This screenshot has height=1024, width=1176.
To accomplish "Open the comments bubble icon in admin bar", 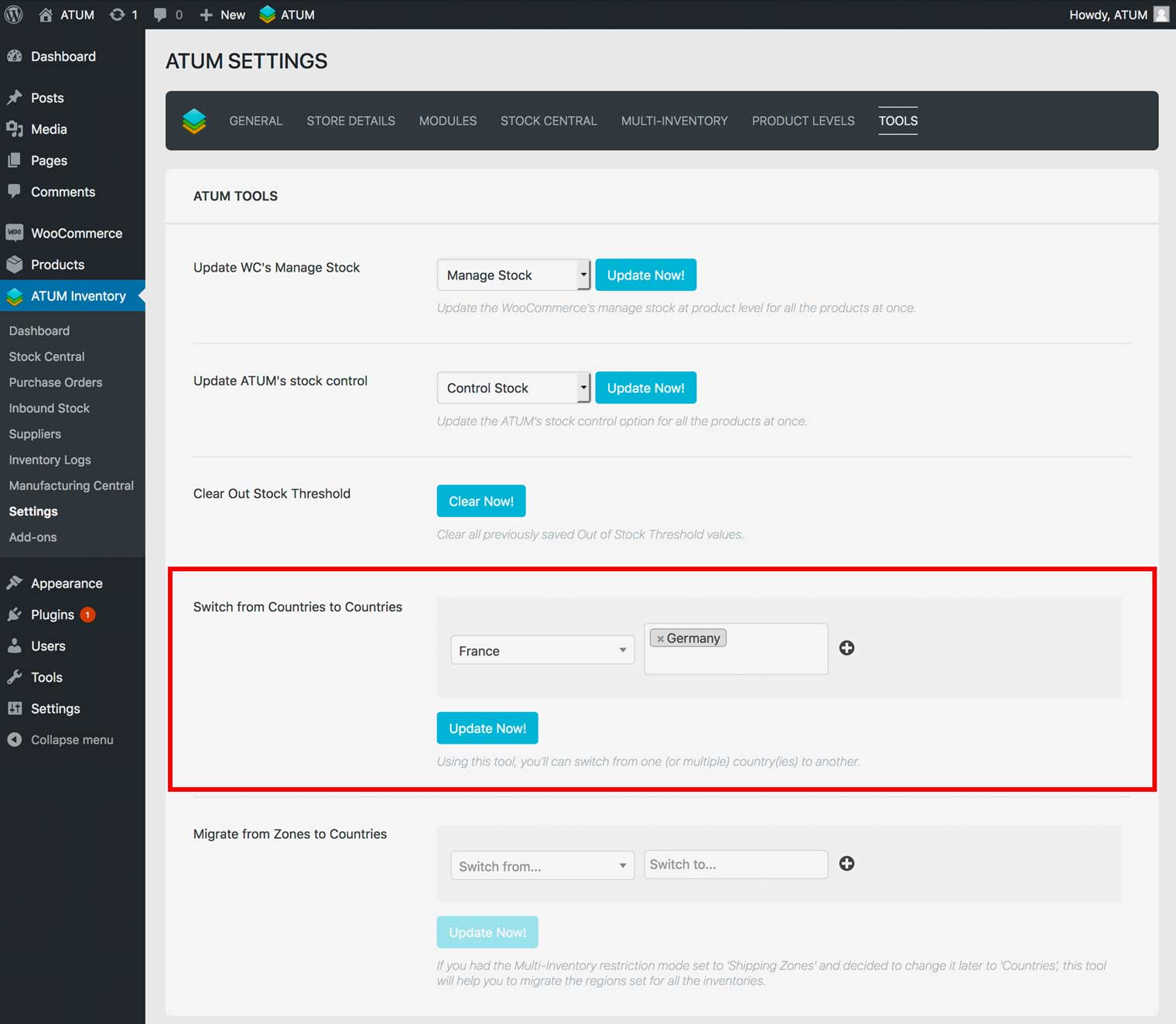I will pyautogui.click(x=160, y=15).
